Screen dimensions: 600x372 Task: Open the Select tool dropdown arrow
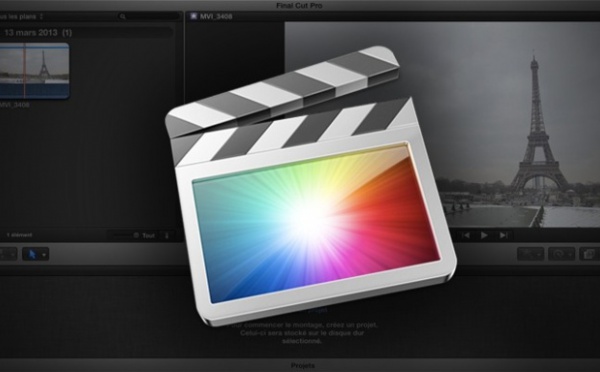44,255
